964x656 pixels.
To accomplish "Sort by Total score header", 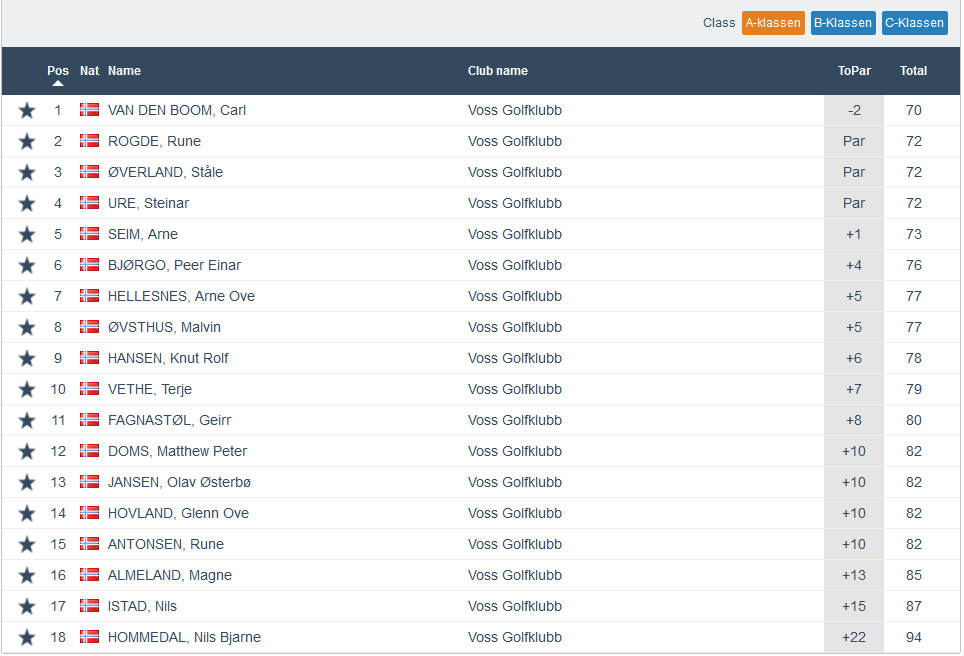I will click(913, 71).
